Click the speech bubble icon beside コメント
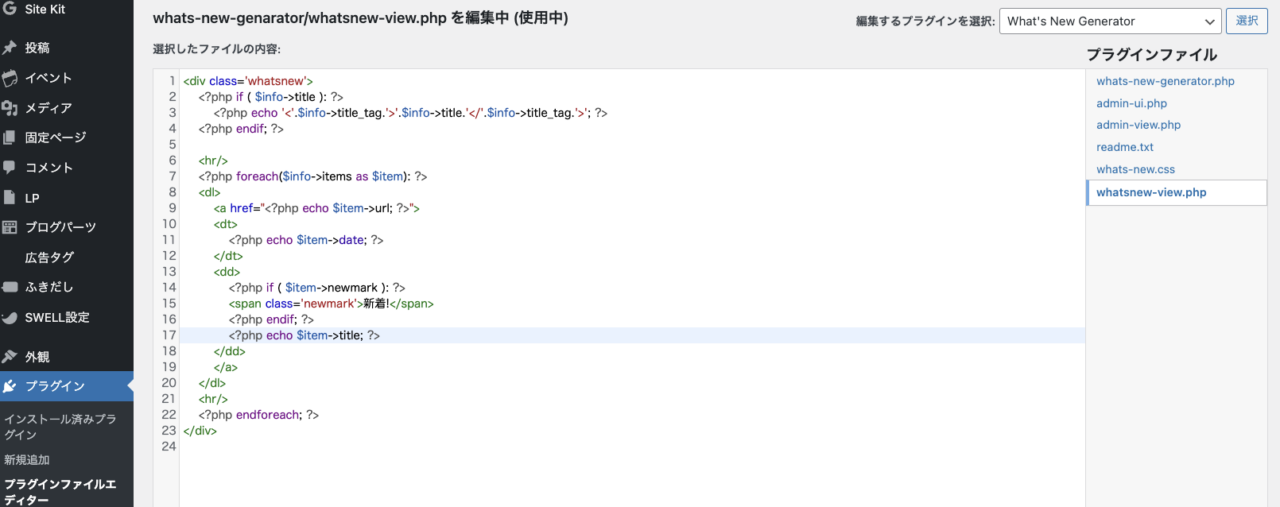 (9, 167)
